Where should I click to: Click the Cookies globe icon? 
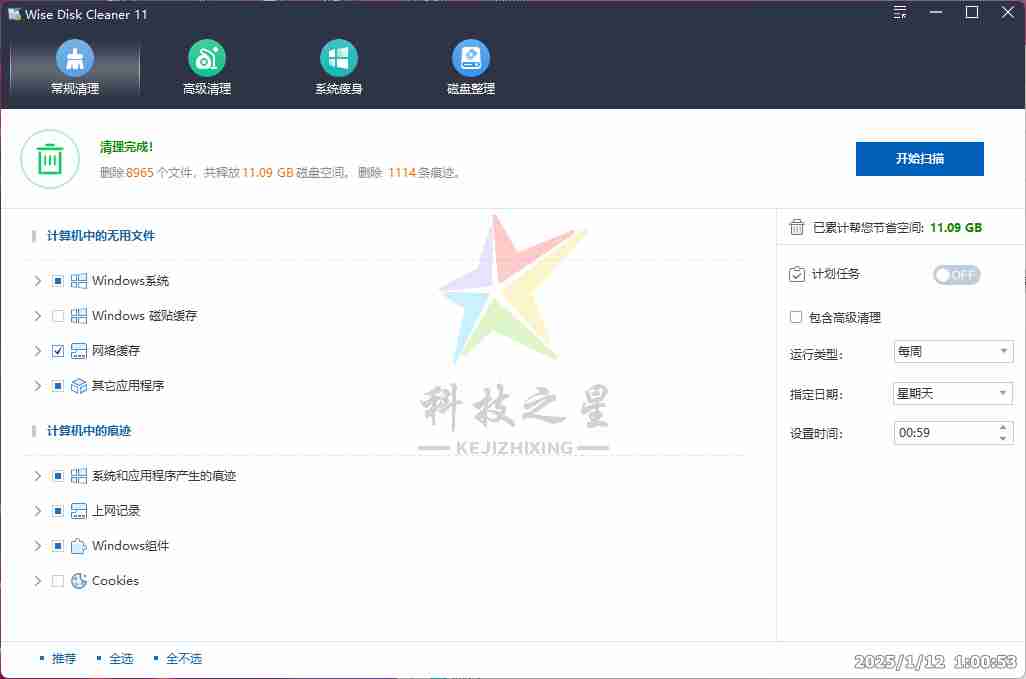pyautogui.click(x=79, y=581)
